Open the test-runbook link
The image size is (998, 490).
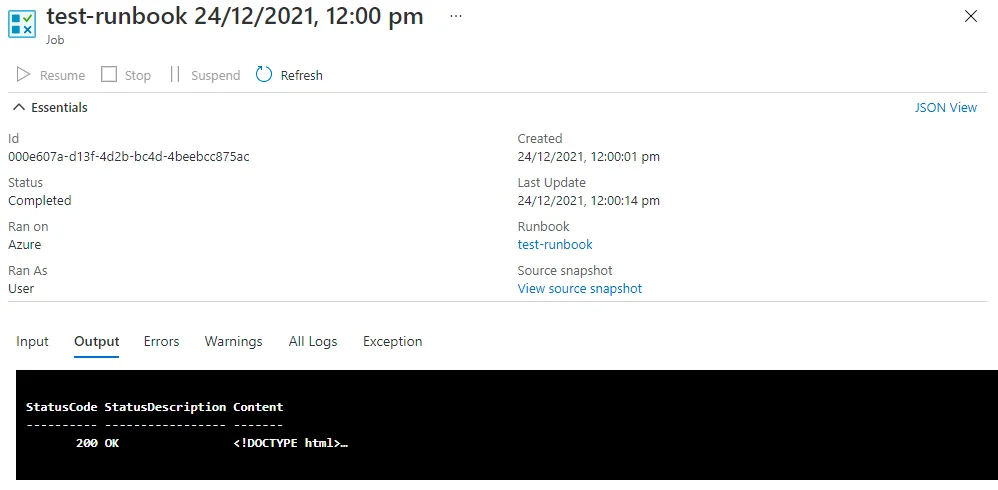[x=555, y=244]
